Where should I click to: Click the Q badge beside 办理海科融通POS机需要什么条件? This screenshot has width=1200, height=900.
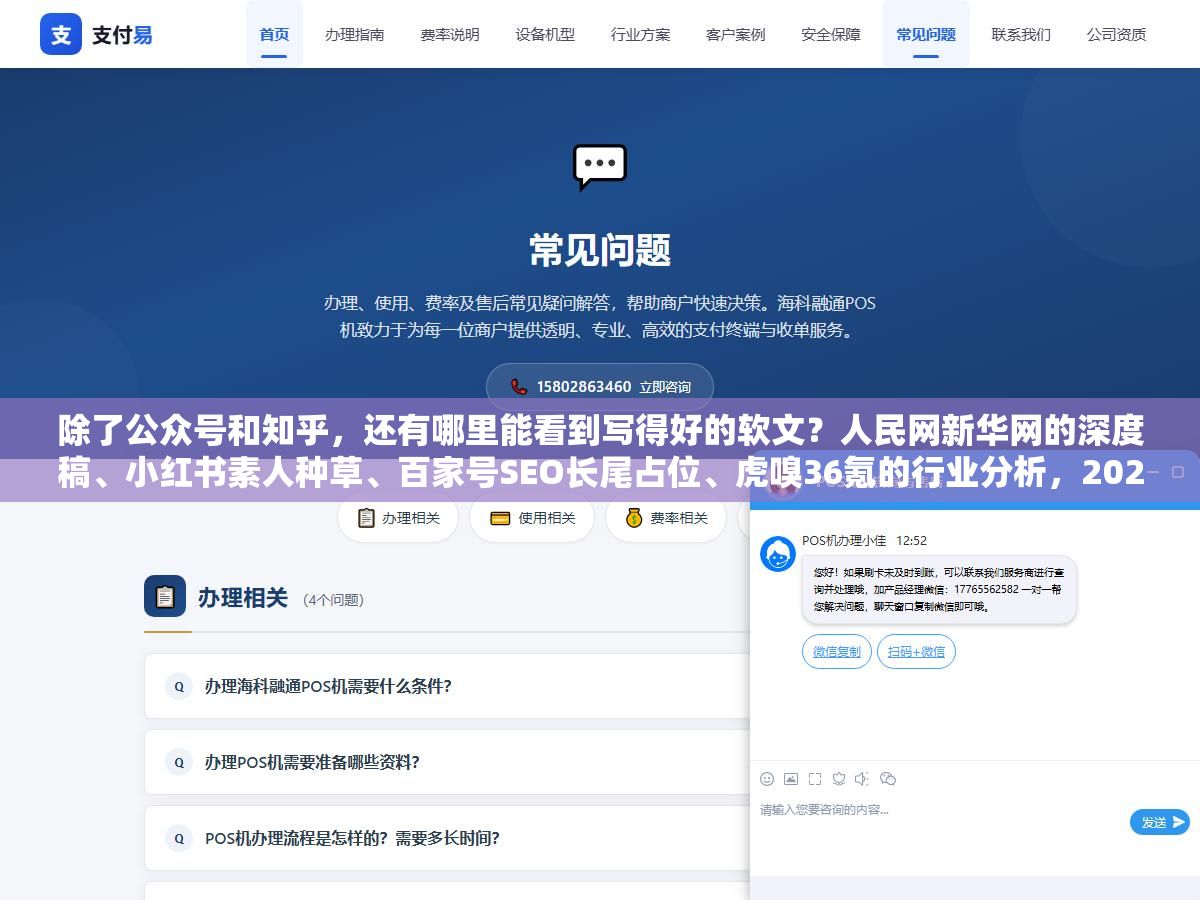tap(179, 686)
